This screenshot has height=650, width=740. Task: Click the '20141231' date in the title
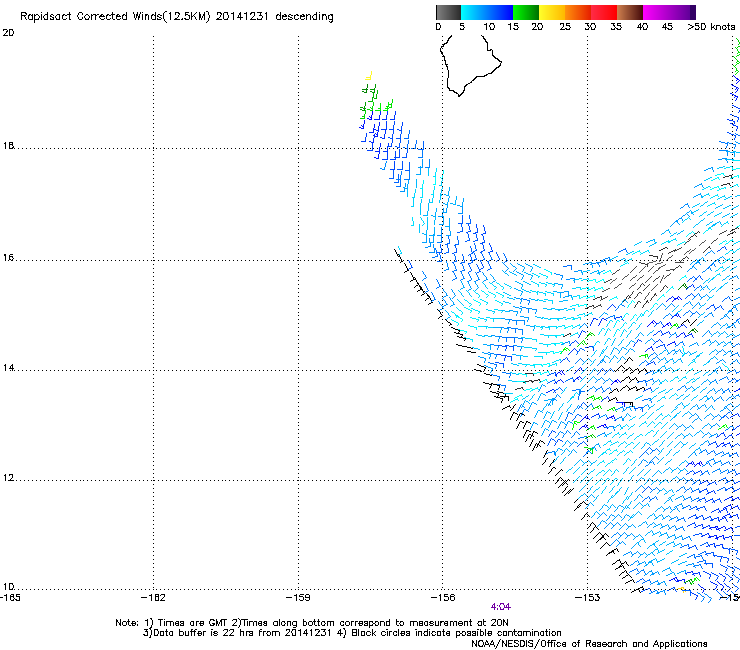pos(242,16)
